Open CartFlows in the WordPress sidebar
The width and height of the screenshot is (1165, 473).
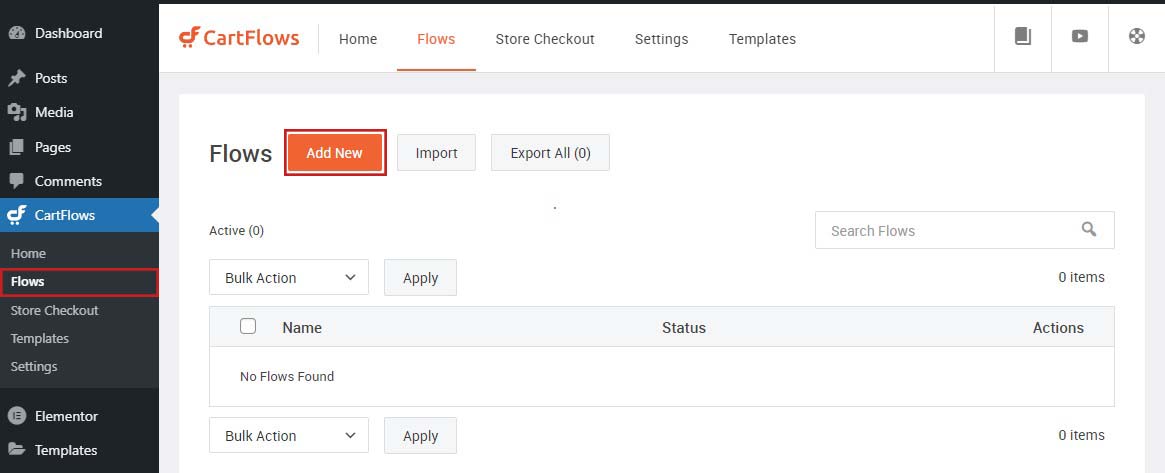[x=65, y=215]
